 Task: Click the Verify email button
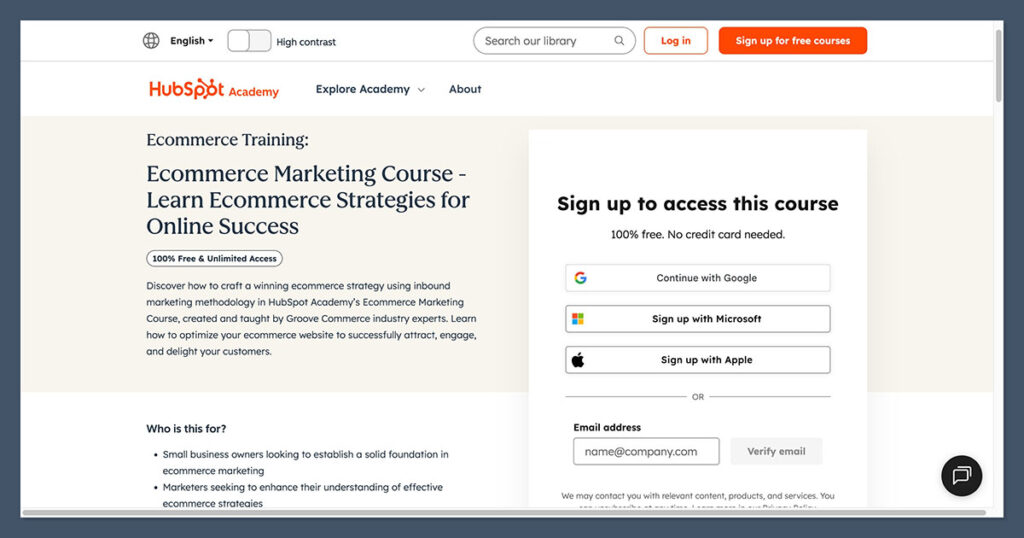pos(776,451)
